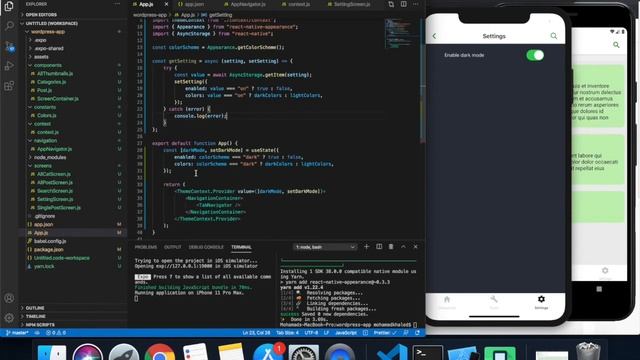This screenshot has height=360, width=640.
Task: Click errors and warnings count in status bar
Action: click(56, 333)
